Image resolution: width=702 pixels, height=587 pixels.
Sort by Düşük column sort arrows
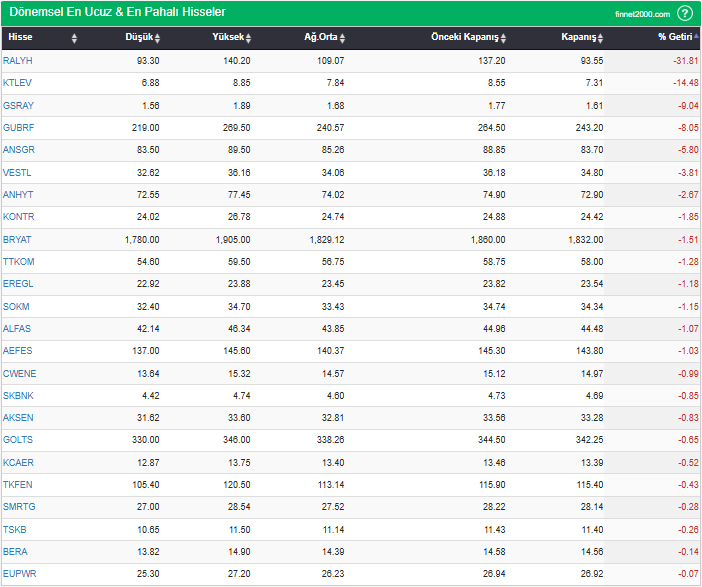pyautogui.click(x=157, y=39)
